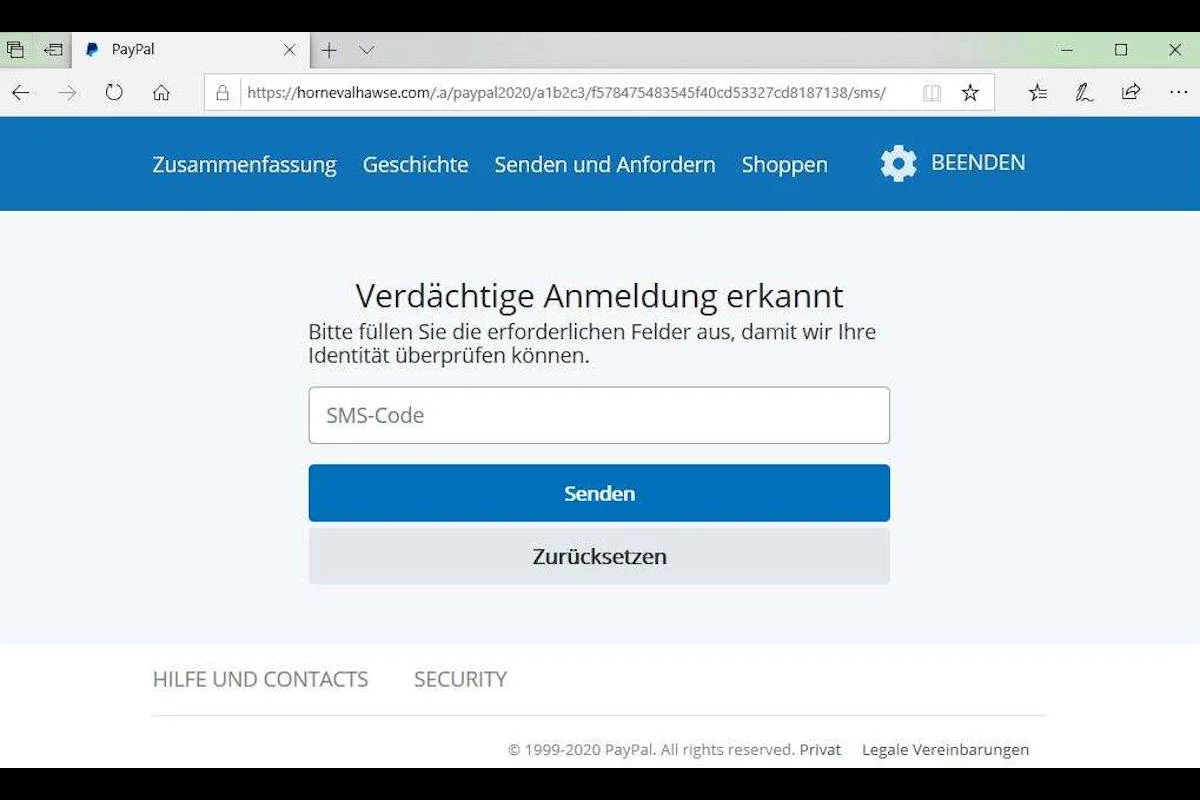Show the set-aside tabs icon
This screenshot has height=800, width=1200.
(x=53, y=49)
